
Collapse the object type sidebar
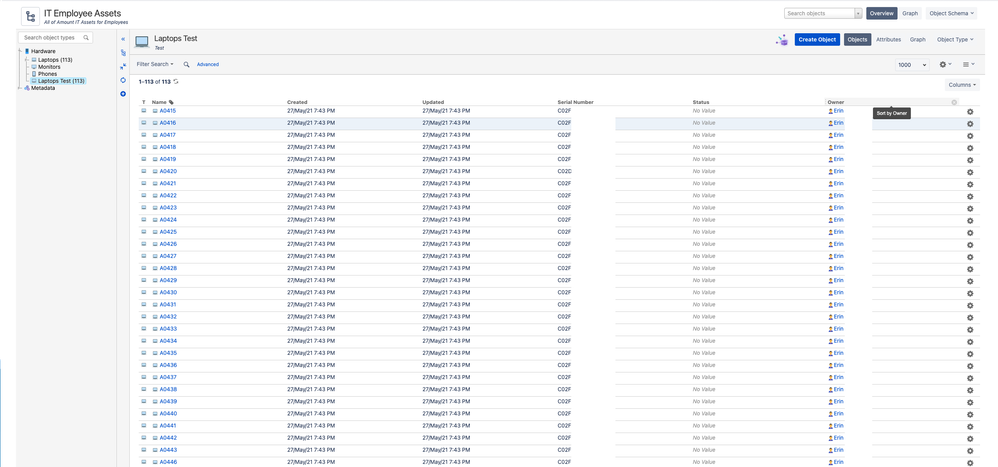123,39
